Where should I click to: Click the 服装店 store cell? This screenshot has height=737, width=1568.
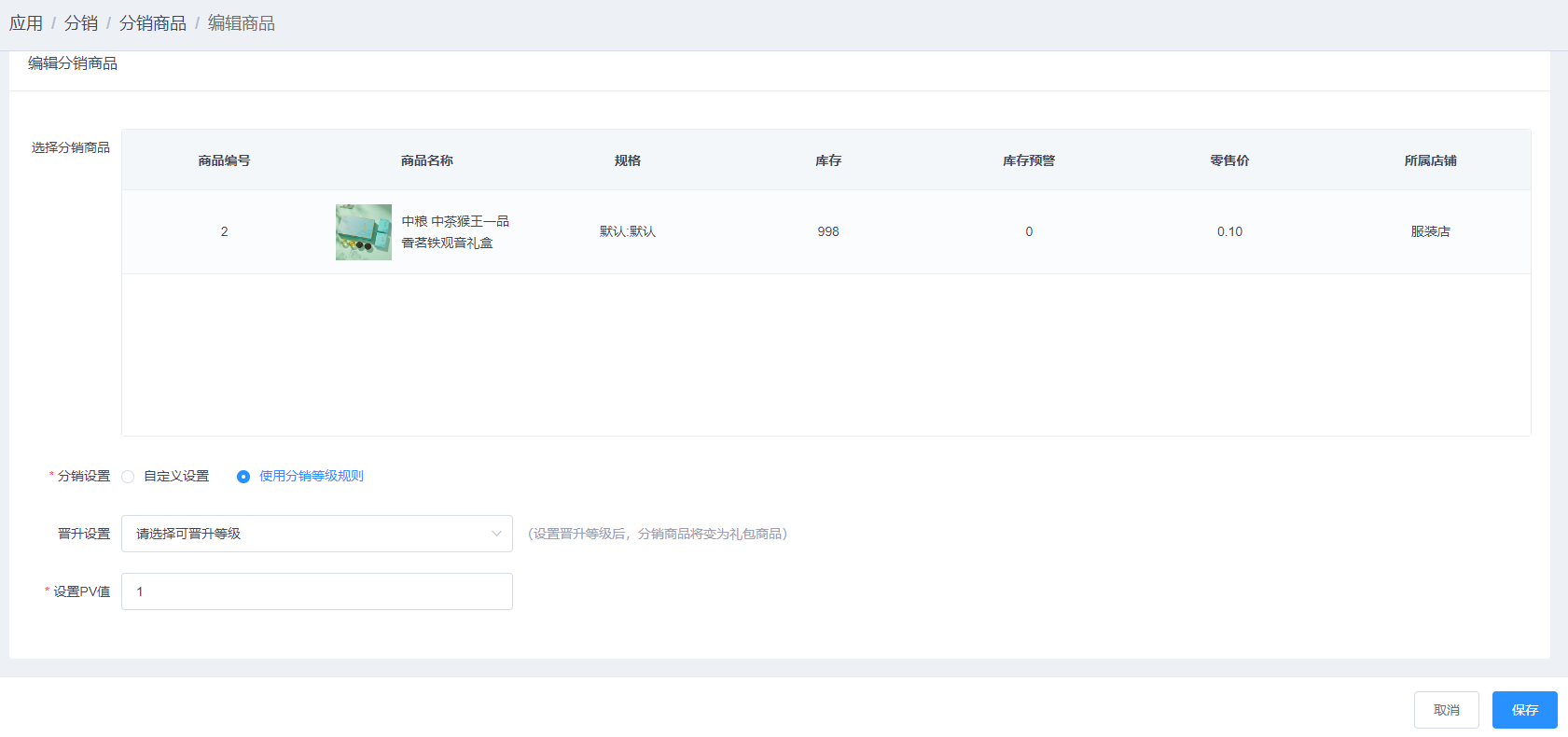click(1430, 231)
